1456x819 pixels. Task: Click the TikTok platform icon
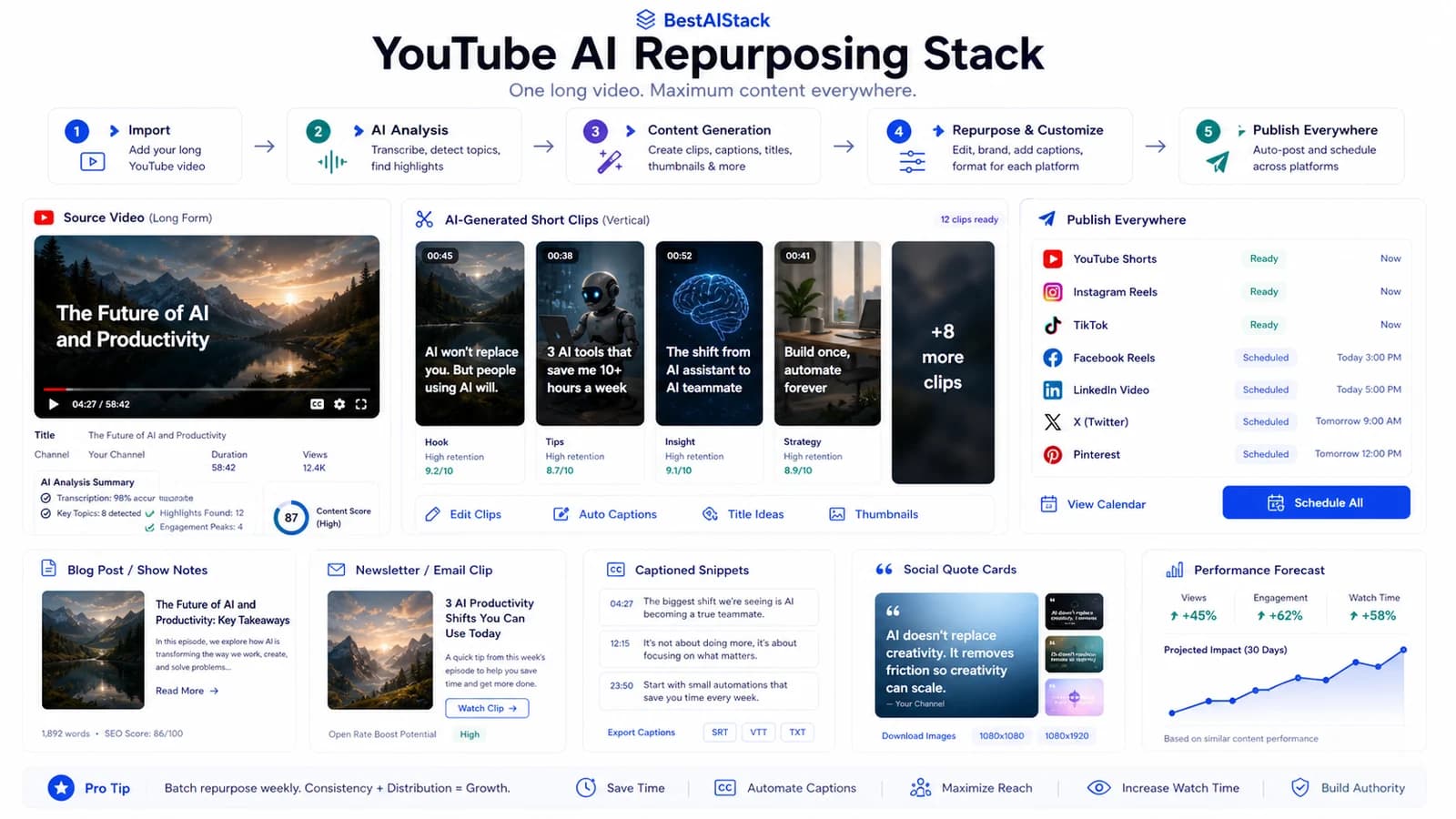tap(1053, 325)
